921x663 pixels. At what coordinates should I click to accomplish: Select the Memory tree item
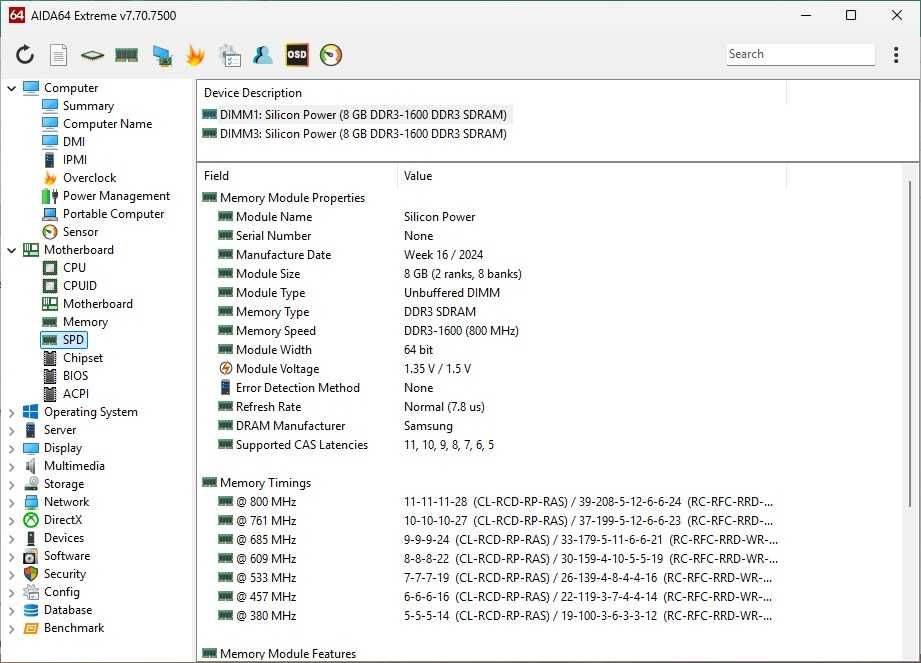pyautogui.click(x=85, y=322)
